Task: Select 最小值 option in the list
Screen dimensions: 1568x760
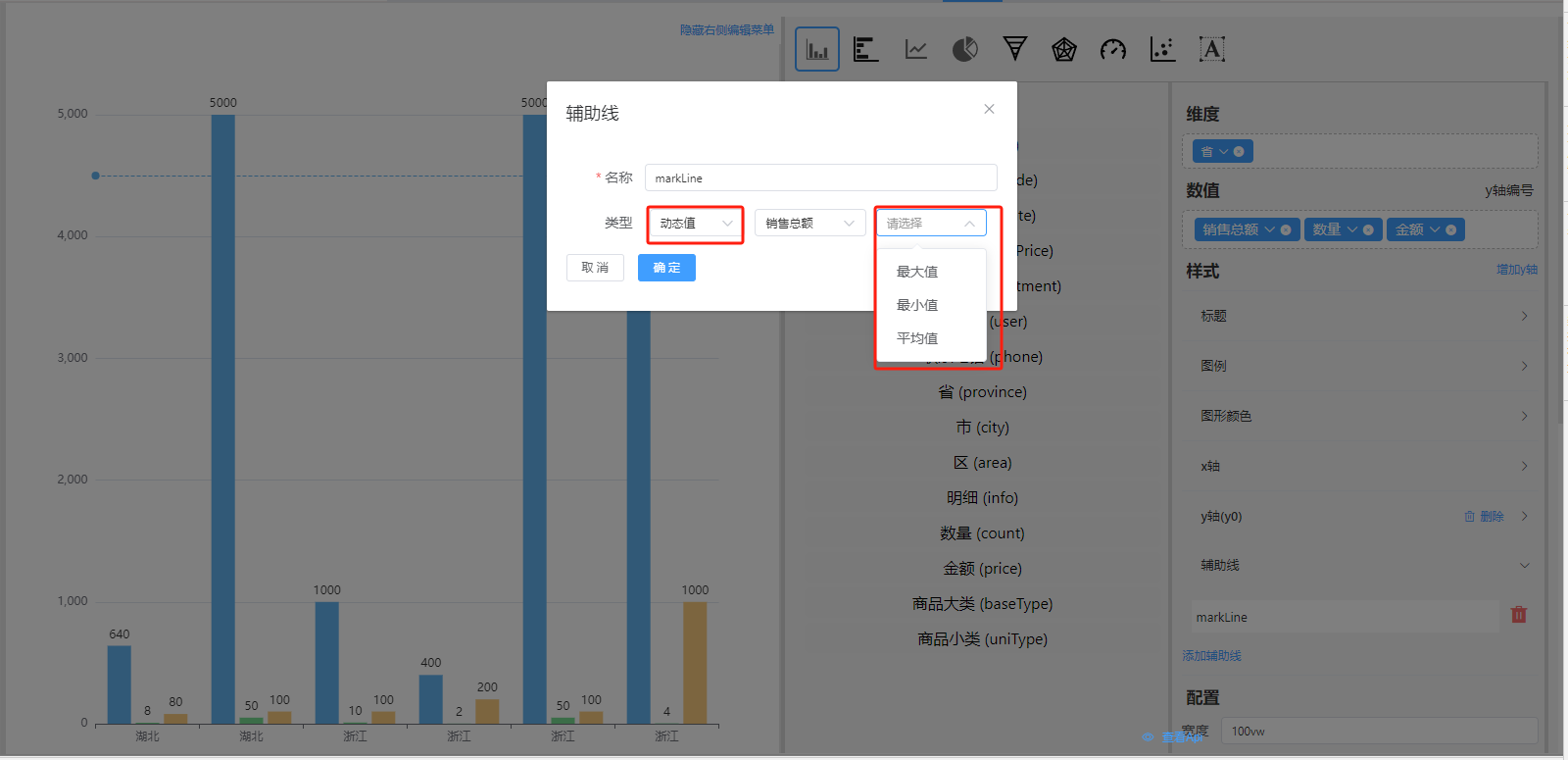Action: 917,305
